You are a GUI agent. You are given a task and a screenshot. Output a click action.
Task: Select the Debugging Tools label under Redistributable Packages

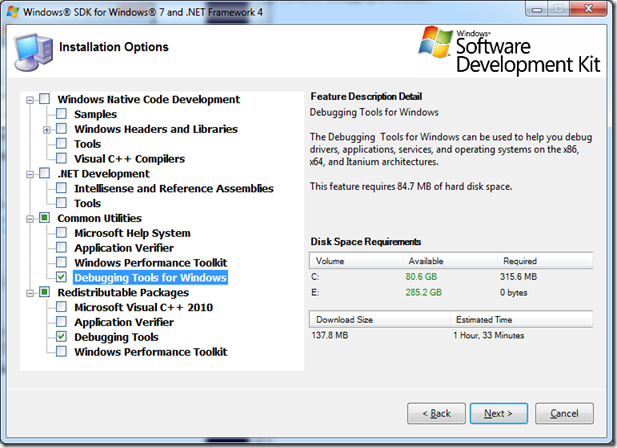(116, 337)
